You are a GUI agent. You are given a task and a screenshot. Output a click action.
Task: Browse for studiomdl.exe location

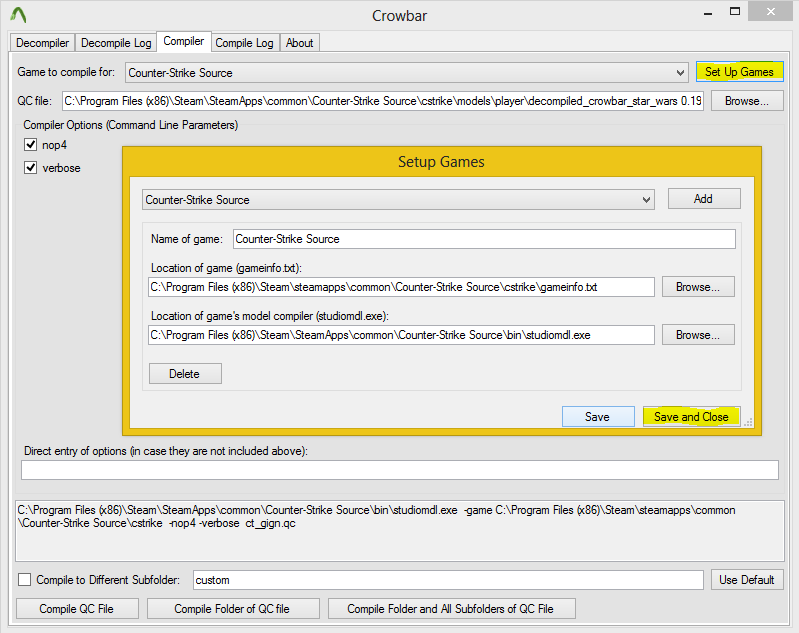click(698, 335)
